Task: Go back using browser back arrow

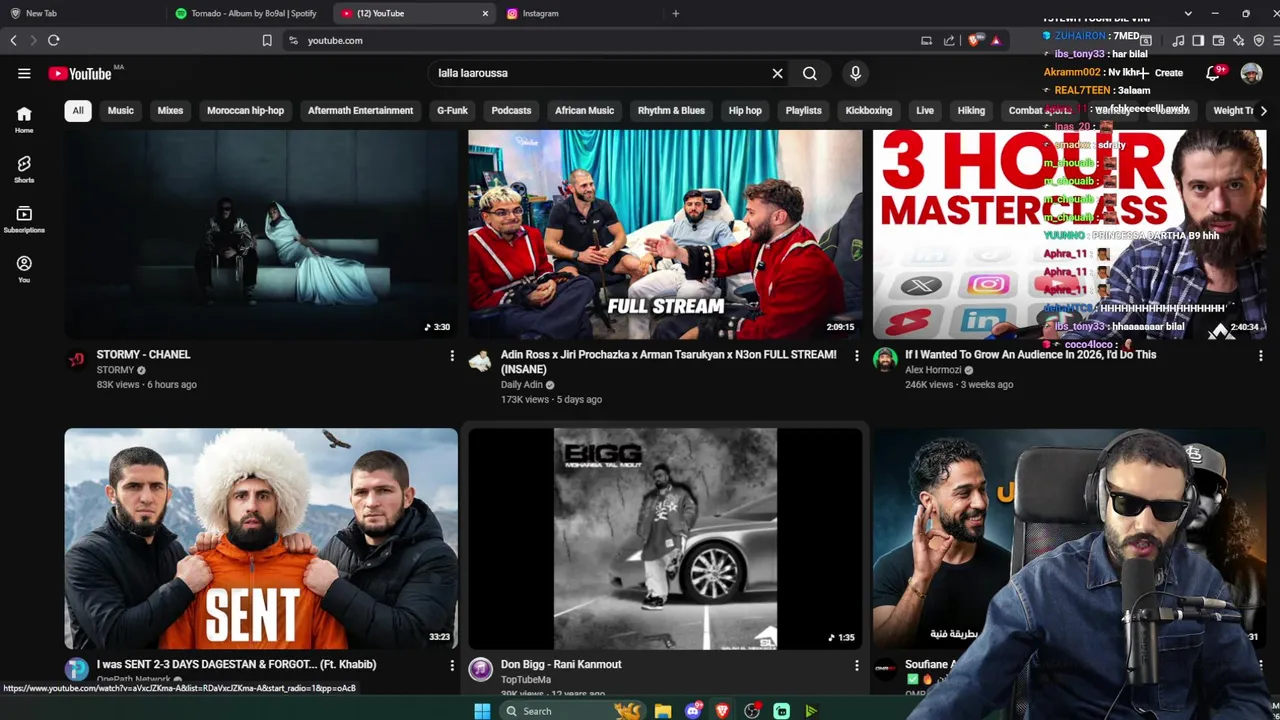Action: pyautogui.click(x=13, y=40)
